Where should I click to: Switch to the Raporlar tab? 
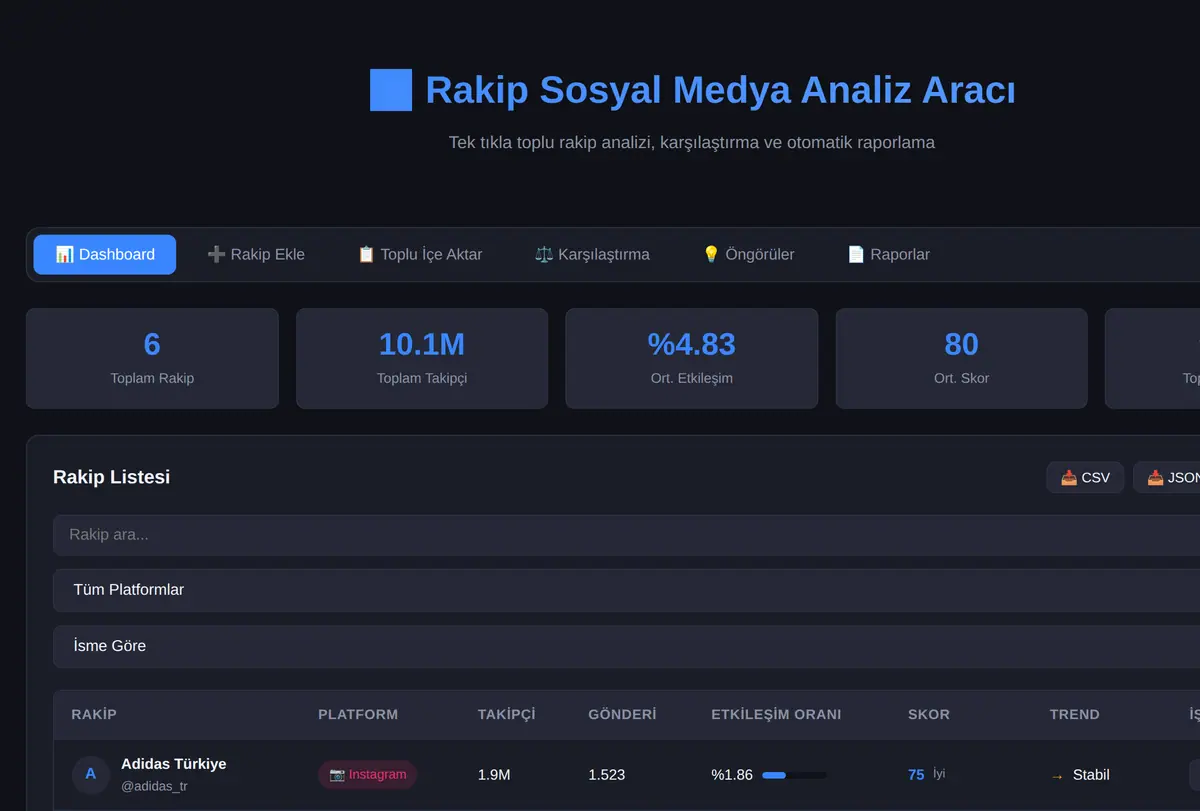[x=889, y=254]
